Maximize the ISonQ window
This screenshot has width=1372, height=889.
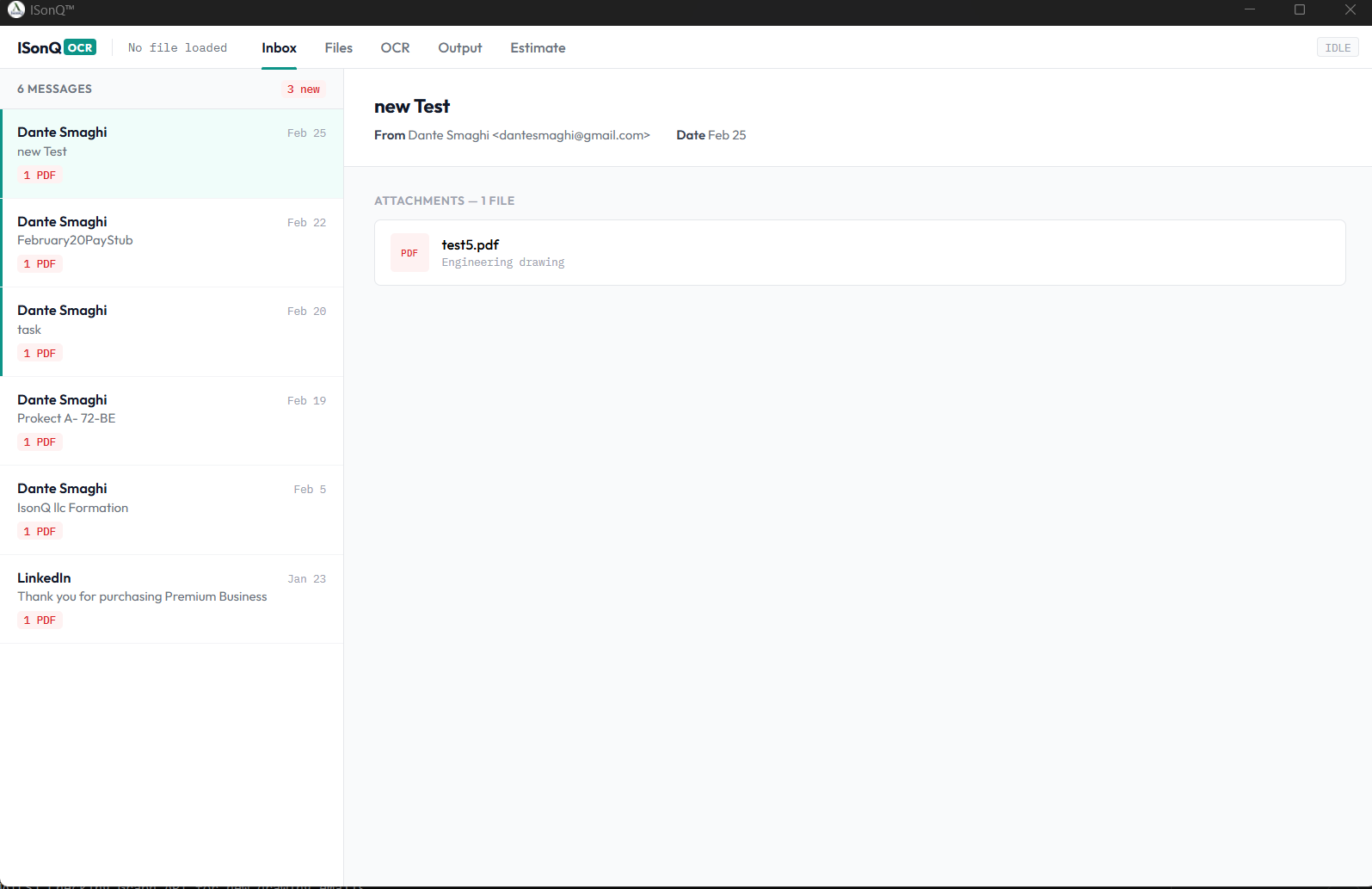(1300, 10)
